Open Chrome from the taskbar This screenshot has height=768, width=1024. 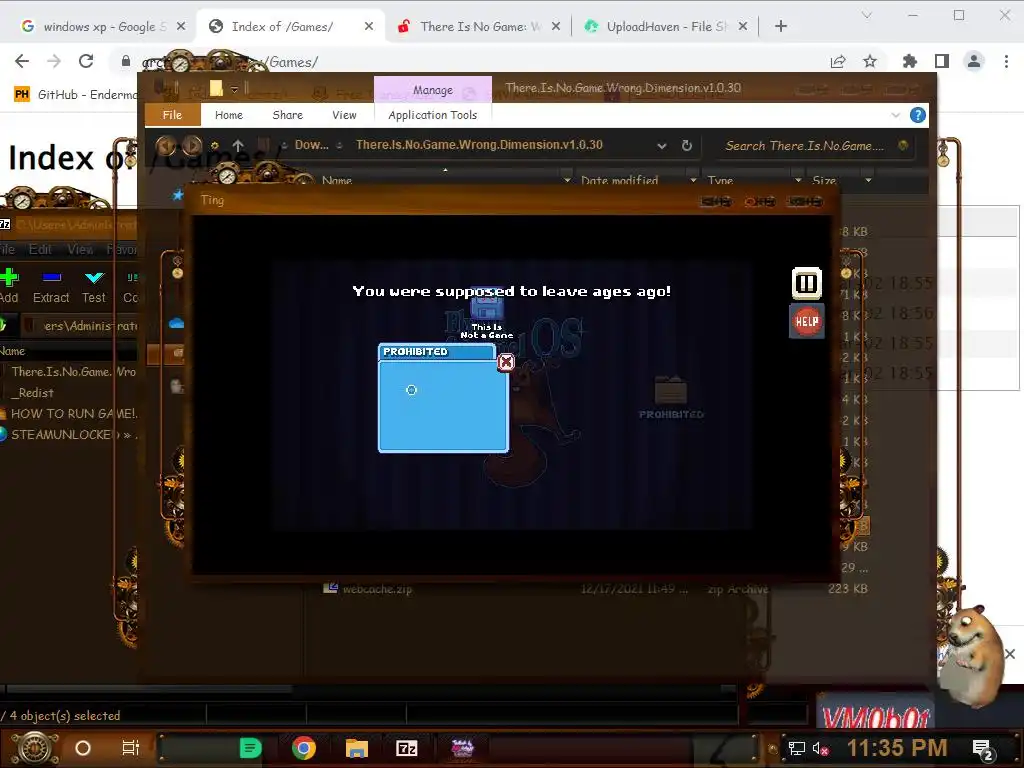pyautogui.click(x=304, y=748)
